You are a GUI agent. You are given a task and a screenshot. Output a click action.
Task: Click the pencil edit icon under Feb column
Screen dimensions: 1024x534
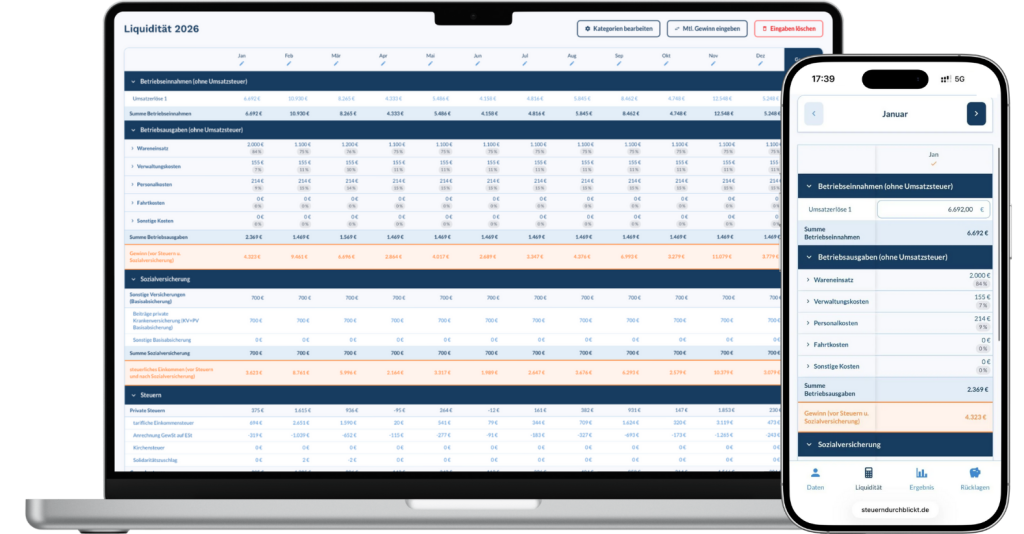coord(289,63)
